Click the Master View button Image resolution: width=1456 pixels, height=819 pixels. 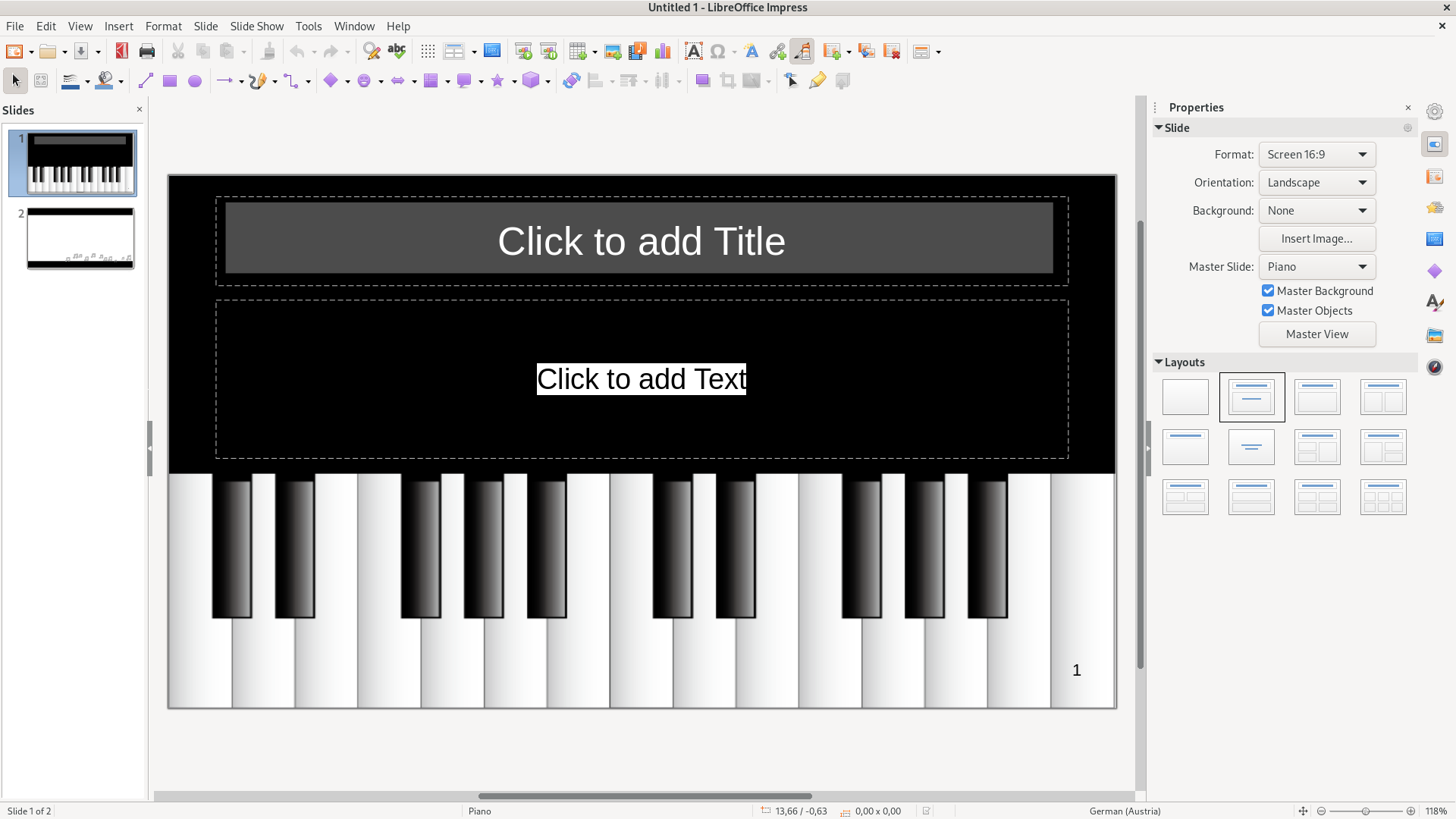1316,334
